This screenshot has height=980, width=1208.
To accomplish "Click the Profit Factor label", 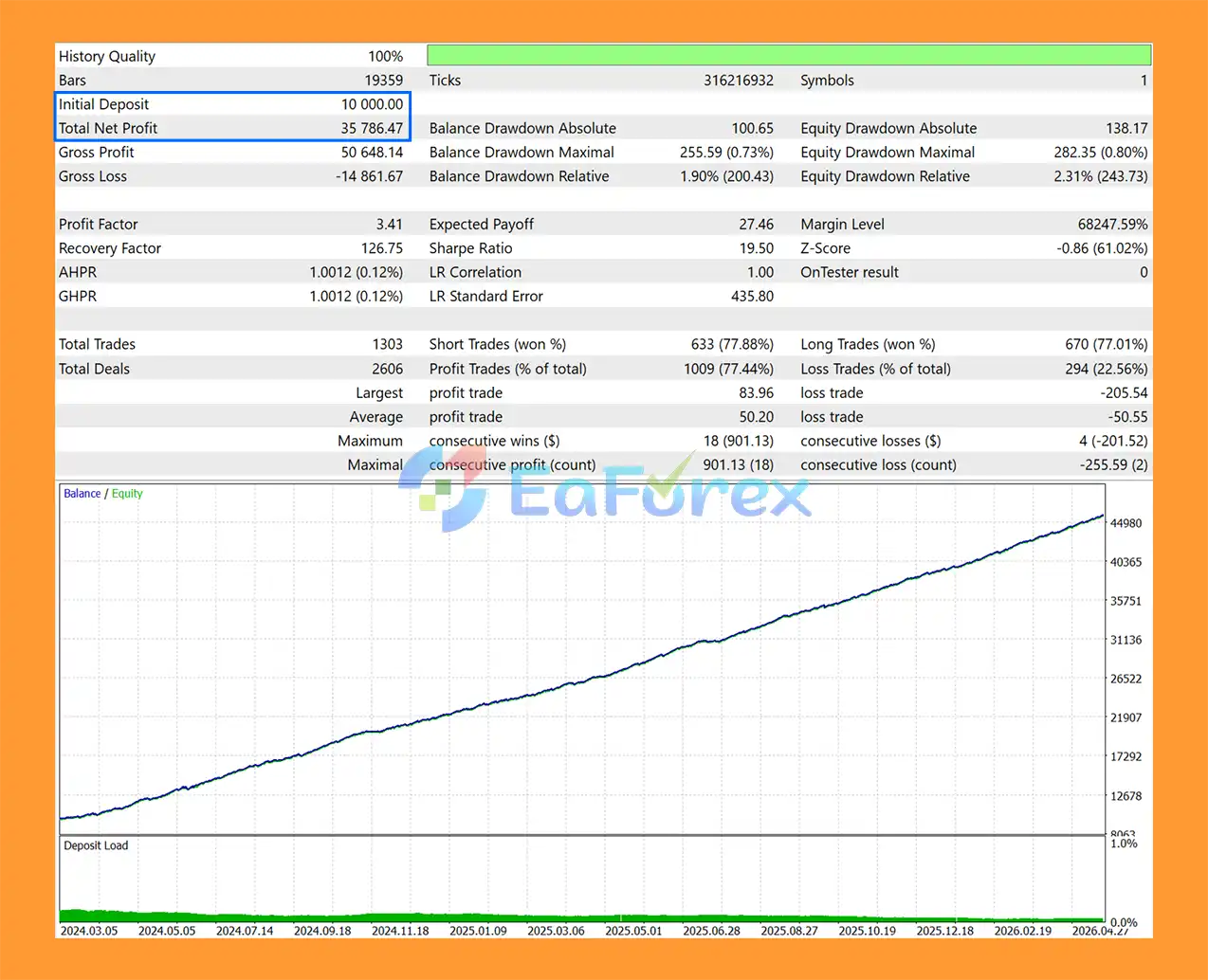I will (x=99, y=225).
